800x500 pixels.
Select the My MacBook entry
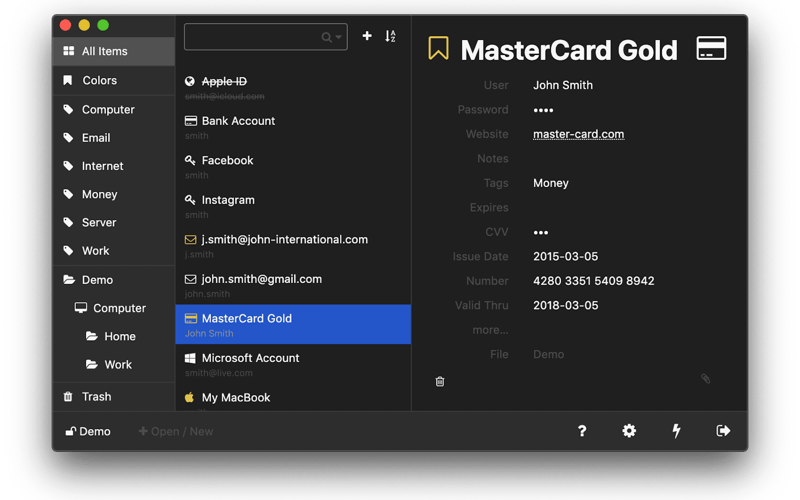(x=293, y=398)
